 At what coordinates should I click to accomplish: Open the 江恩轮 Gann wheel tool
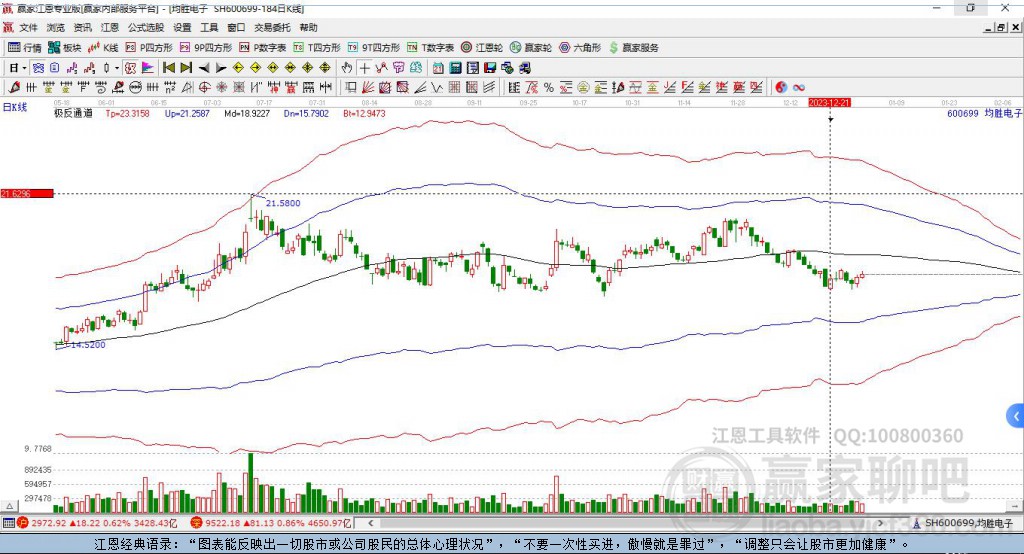coord(482,48)
